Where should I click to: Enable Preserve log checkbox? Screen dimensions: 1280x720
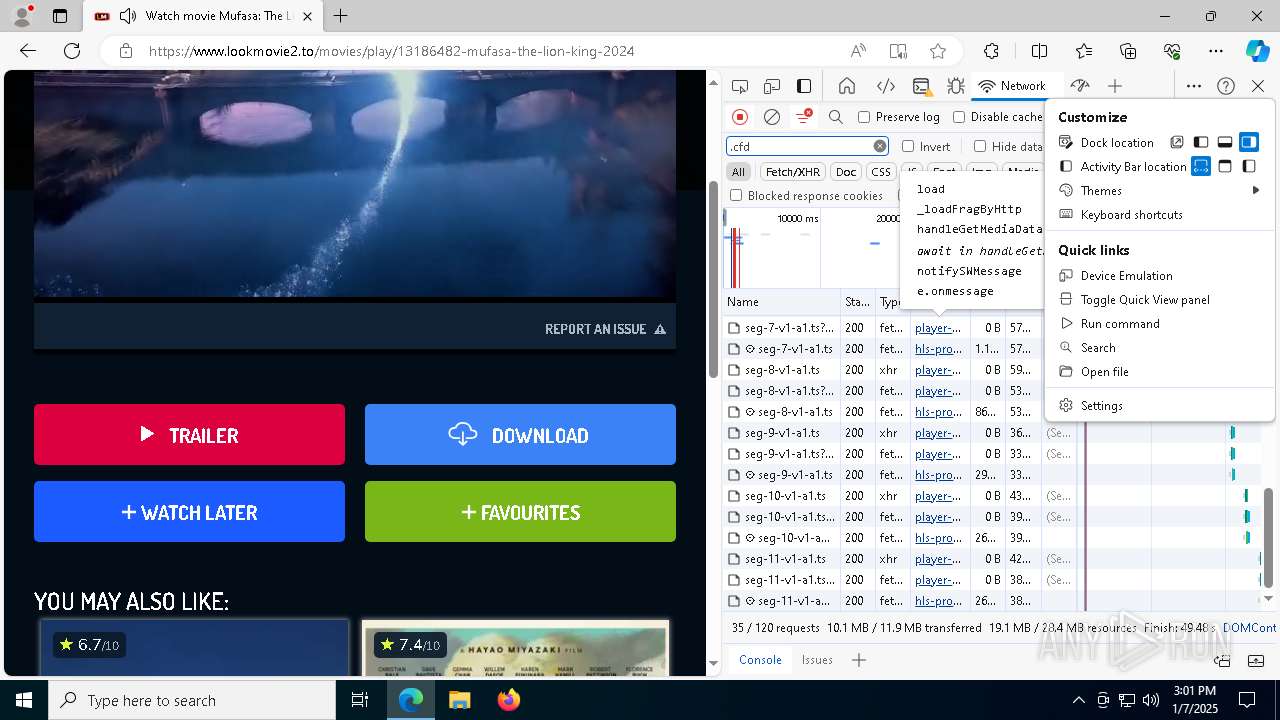pyautogui.click(x=864, y=117)
